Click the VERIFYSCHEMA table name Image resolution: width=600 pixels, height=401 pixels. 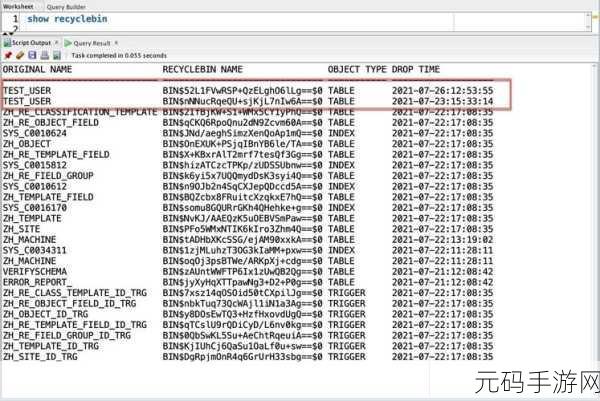(x=34, y=272)
